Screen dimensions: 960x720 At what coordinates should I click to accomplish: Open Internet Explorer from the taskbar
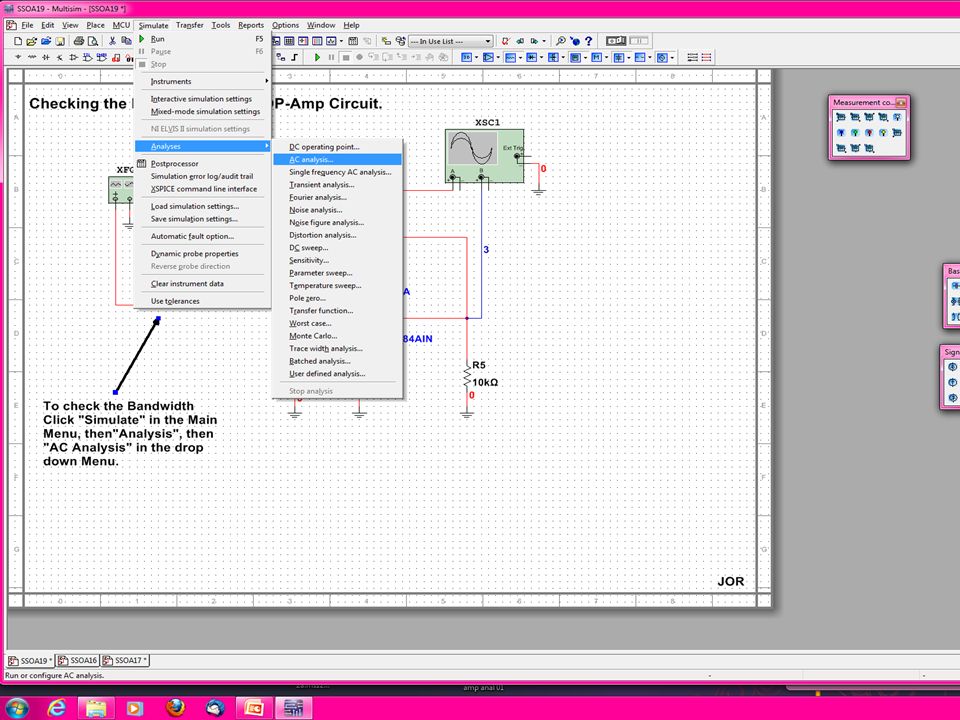click(57, 708)
